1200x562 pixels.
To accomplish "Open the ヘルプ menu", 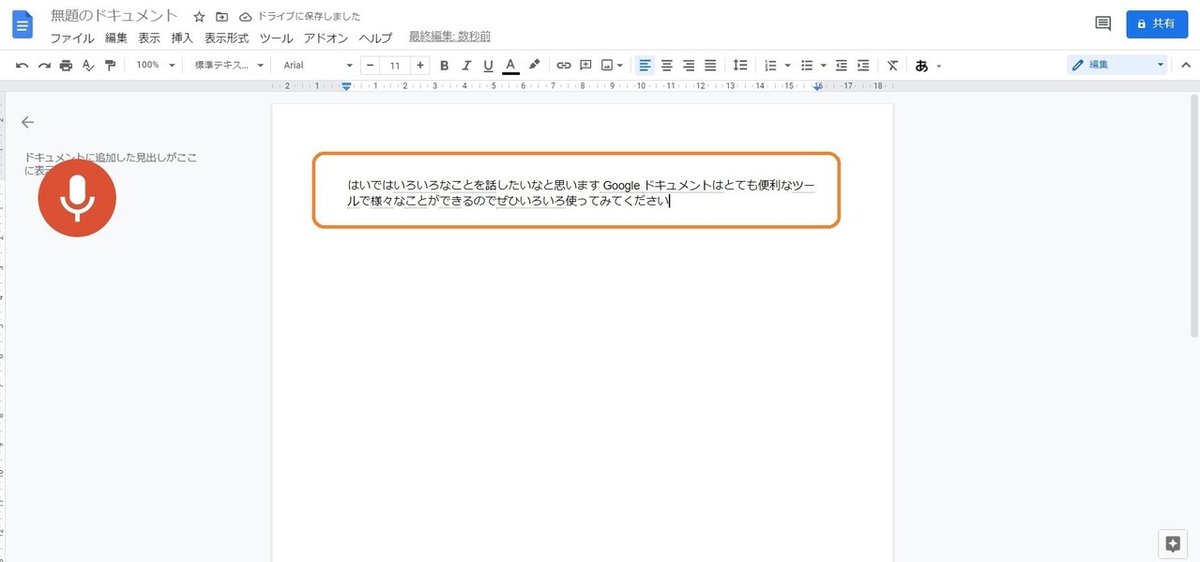I will click(375, 38).
